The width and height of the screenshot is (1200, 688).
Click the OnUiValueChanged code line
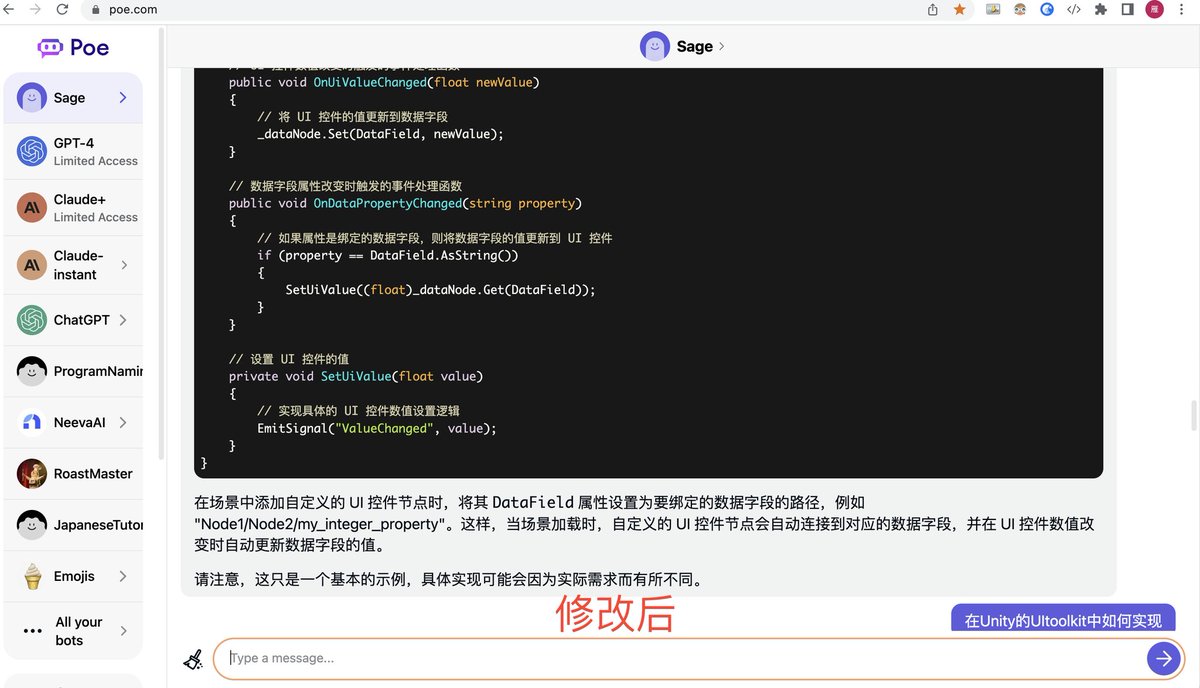384,82
